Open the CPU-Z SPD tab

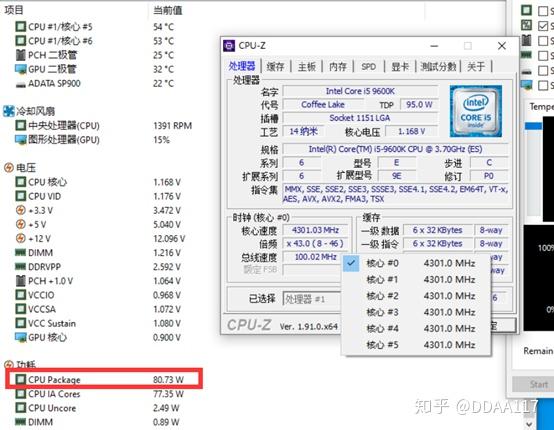[x=369, y=66]
